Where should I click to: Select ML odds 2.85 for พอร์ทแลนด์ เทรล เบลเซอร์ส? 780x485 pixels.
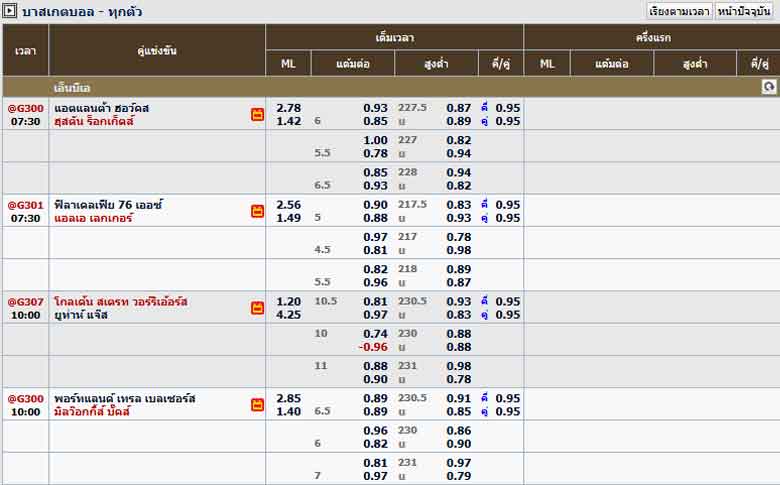click(x=288, y=399)
